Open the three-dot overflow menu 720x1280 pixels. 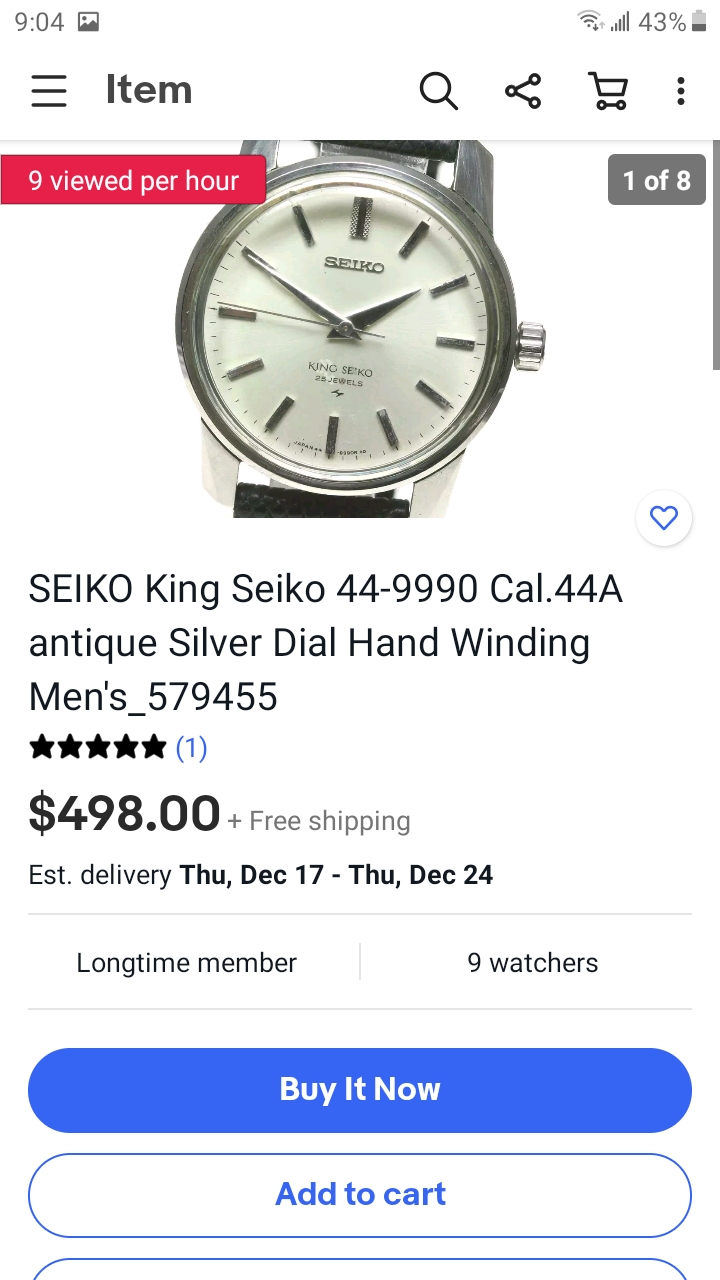click(681, 91)
